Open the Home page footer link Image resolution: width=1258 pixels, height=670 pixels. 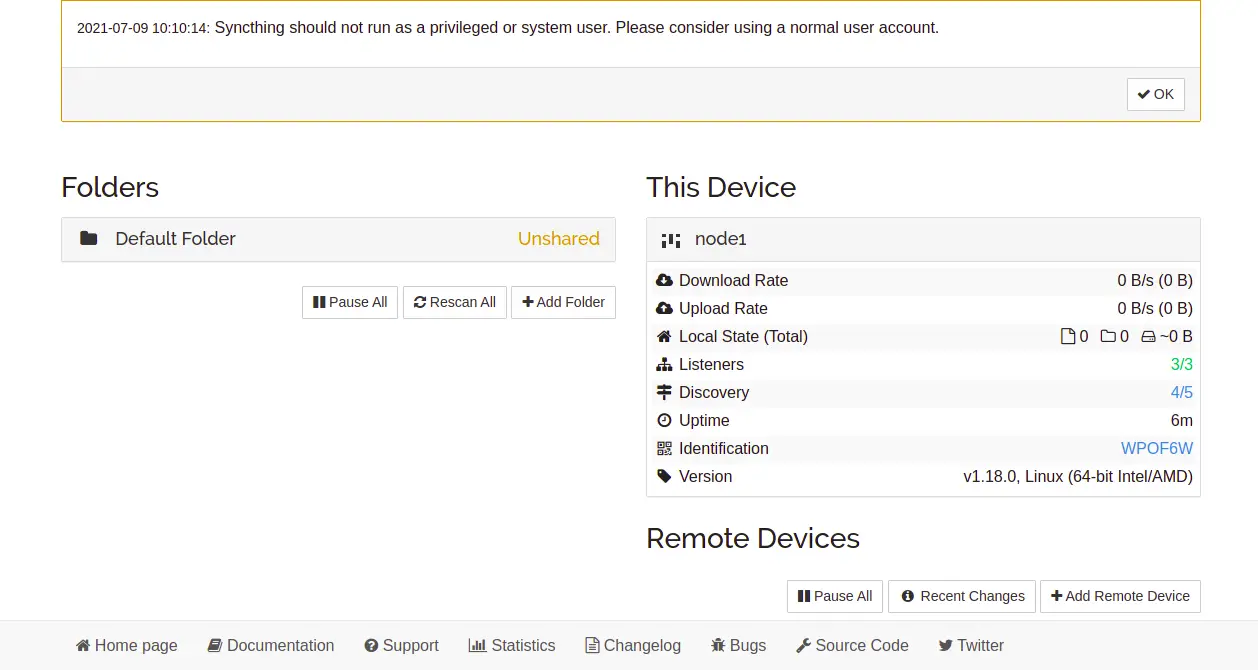[127, 646]
